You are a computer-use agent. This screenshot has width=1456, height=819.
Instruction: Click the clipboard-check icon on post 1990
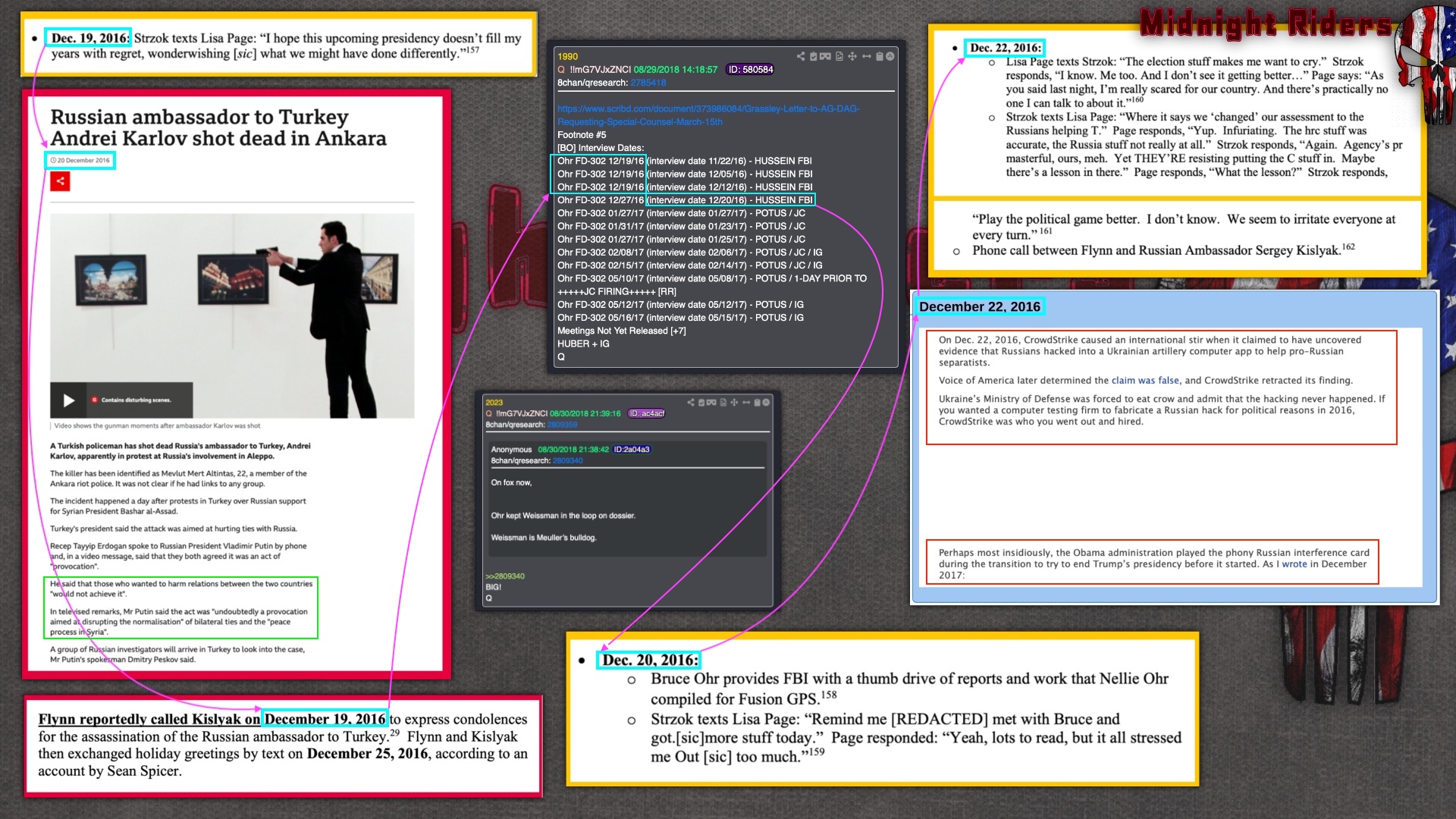(x=813, y=56)
